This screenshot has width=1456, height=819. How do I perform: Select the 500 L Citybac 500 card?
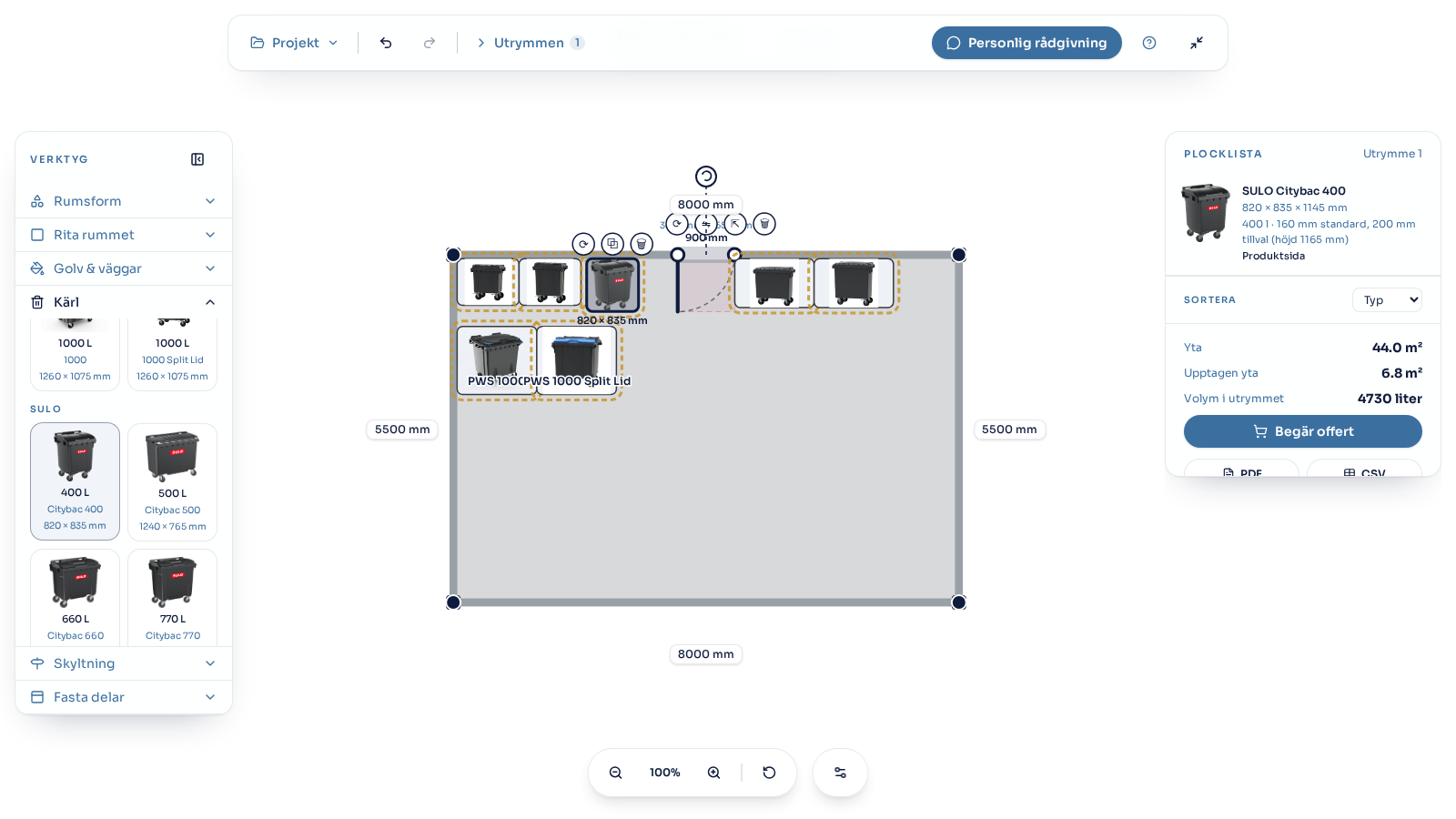173,481
